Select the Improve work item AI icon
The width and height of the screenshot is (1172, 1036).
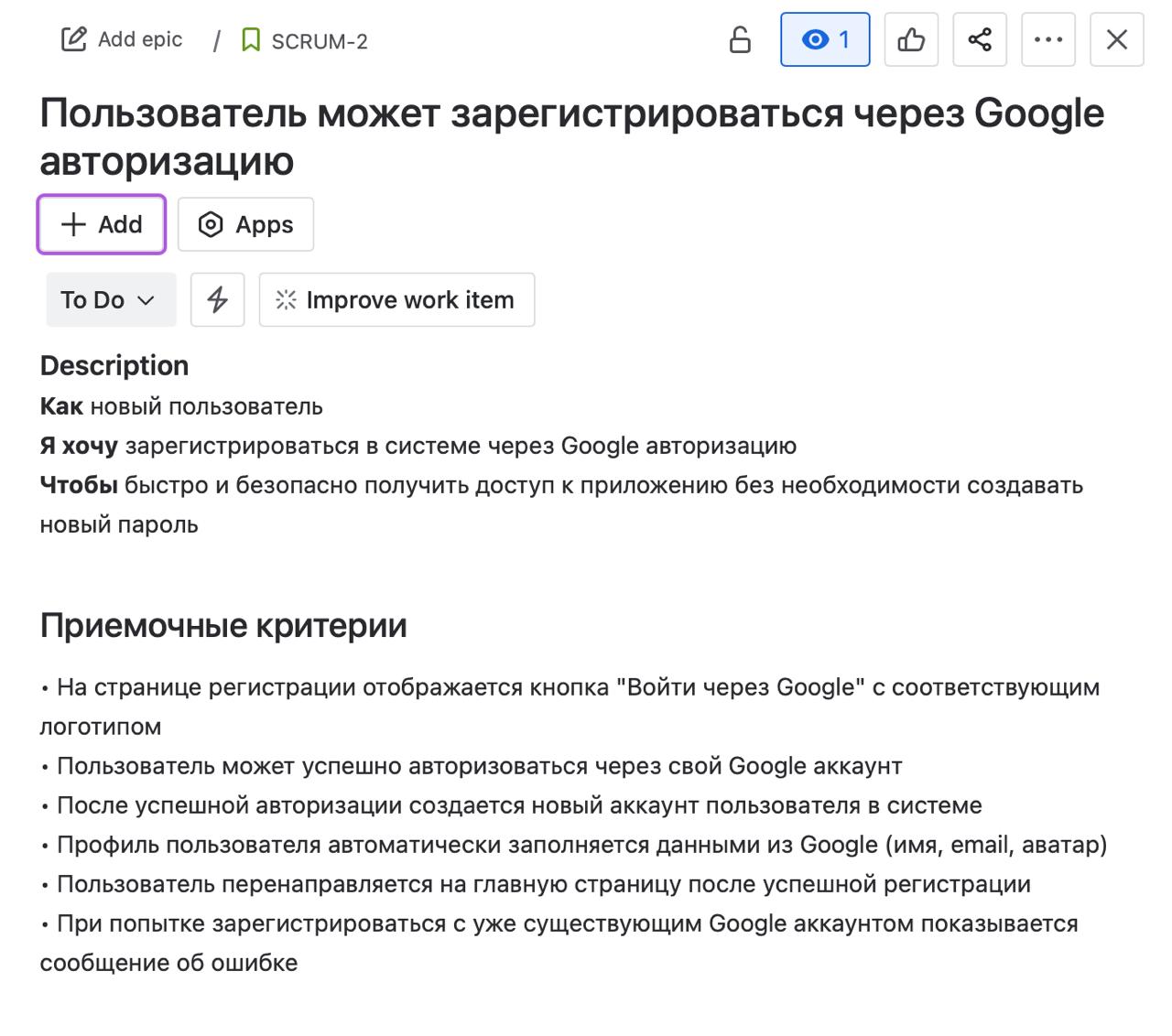coord(286,299)
